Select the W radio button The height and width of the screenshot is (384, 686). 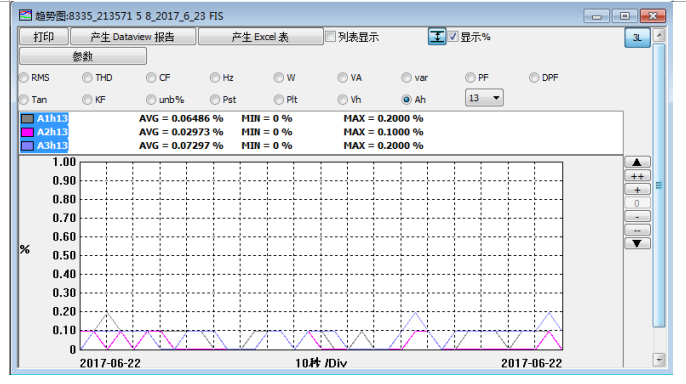[x=279, y=78]
